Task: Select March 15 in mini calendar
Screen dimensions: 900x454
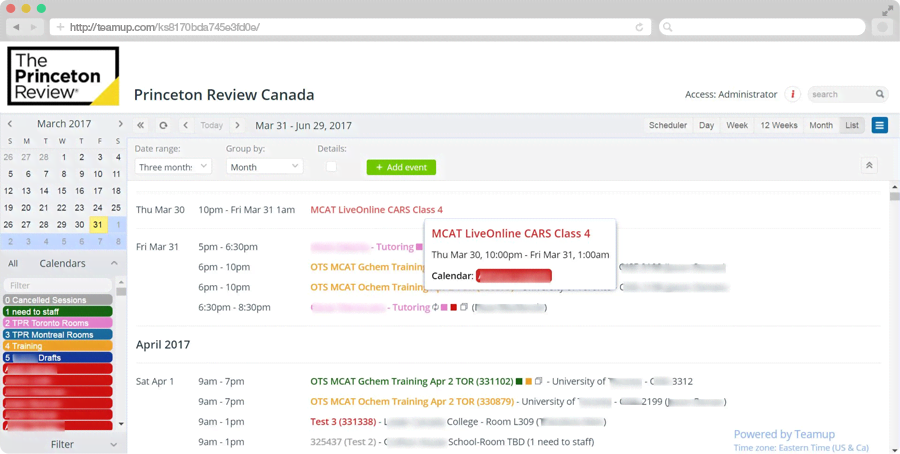Action: (62, 191)
